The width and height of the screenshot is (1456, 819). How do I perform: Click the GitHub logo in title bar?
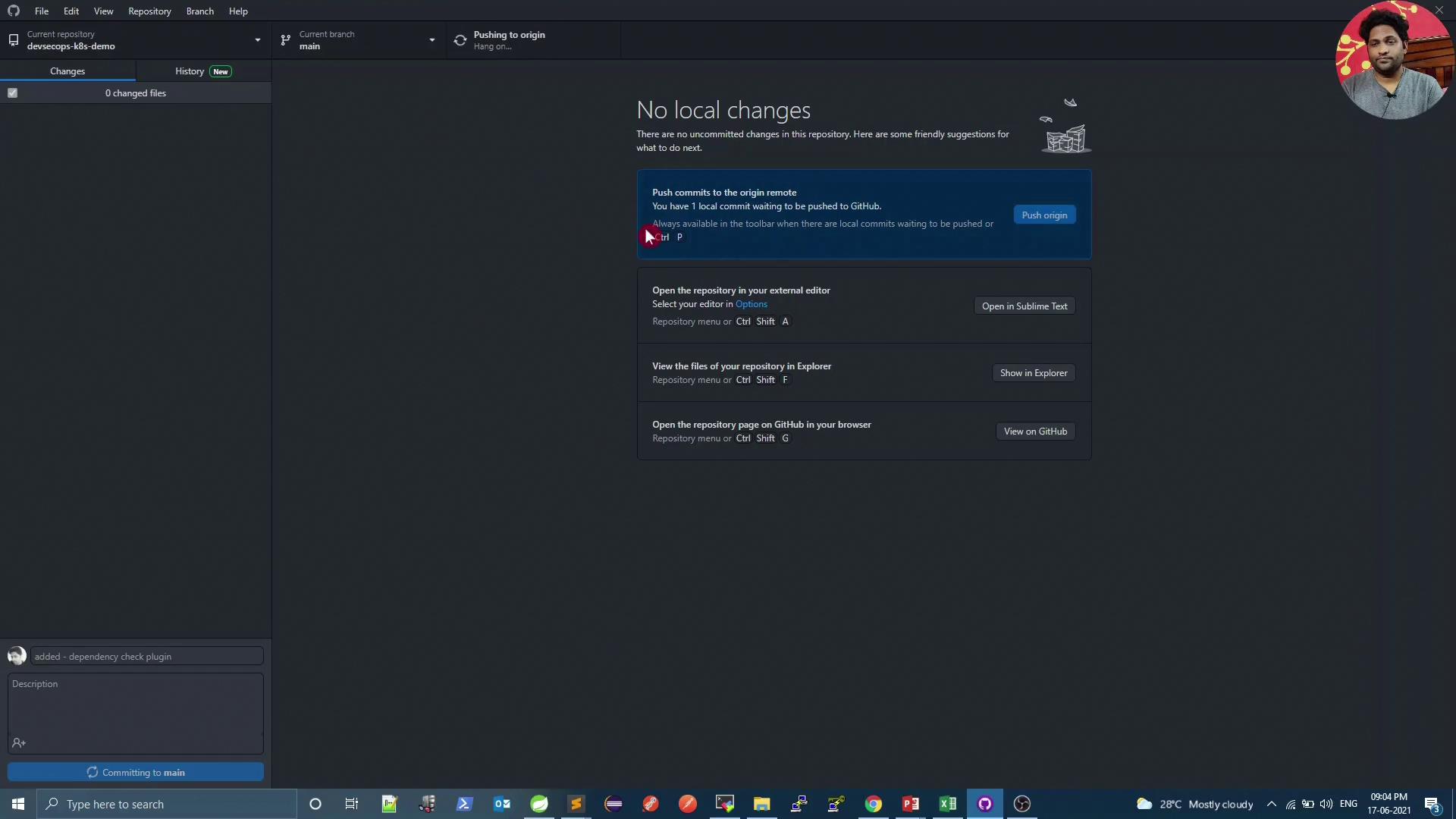point(14,11)
